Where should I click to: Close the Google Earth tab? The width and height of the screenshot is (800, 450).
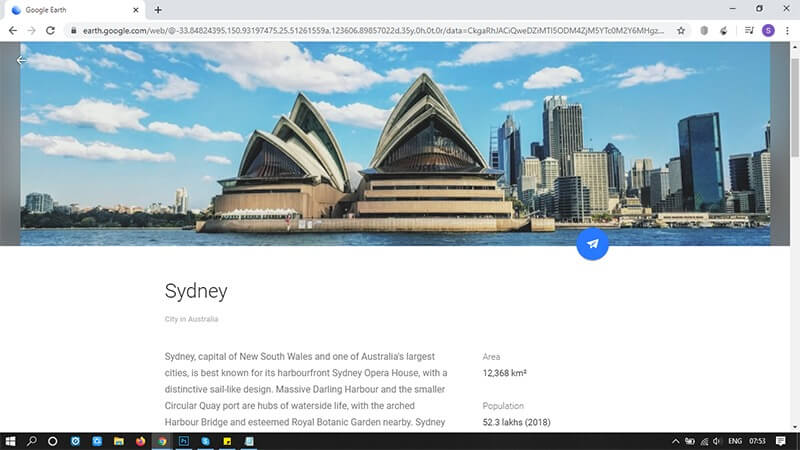pyautogui.click(x=136, y=10)
